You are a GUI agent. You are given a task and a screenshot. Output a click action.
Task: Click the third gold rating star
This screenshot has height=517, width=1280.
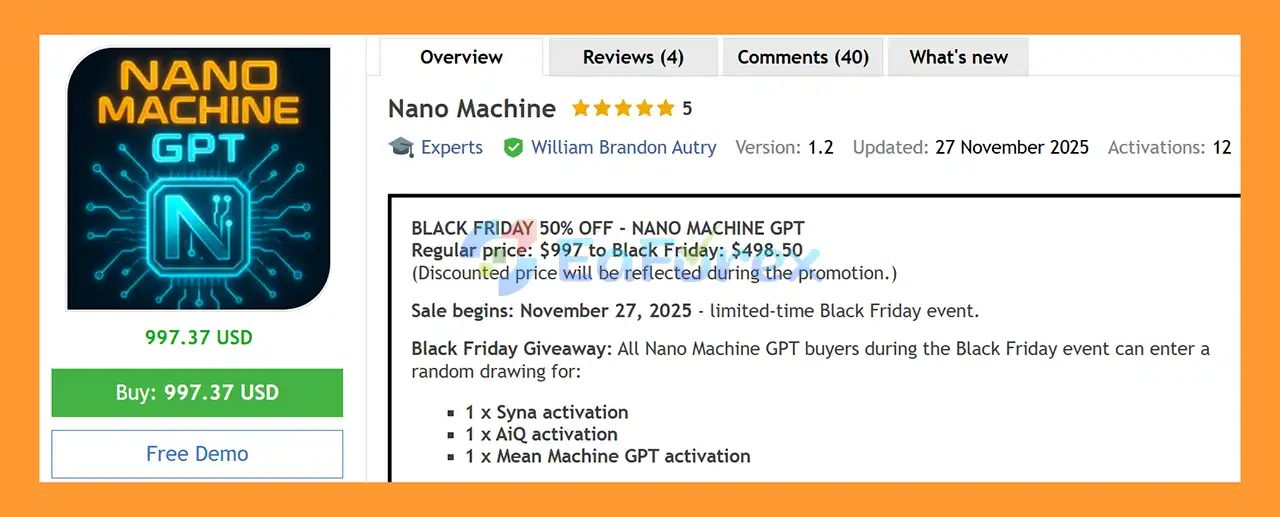(x=624, y=108)
